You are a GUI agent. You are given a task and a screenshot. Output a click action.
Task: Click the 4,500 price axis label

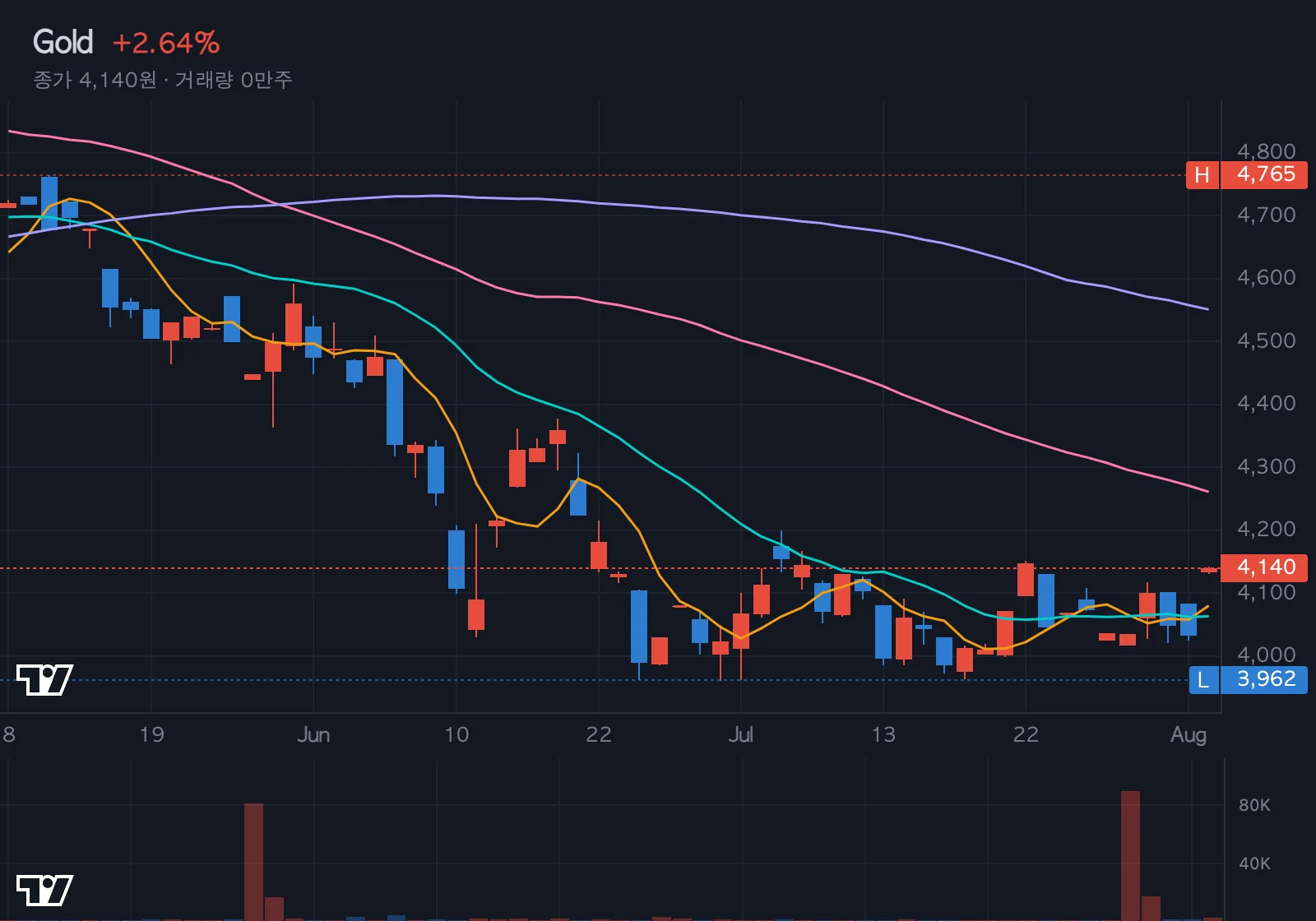pyautogui.click(x=1267, y=340)
